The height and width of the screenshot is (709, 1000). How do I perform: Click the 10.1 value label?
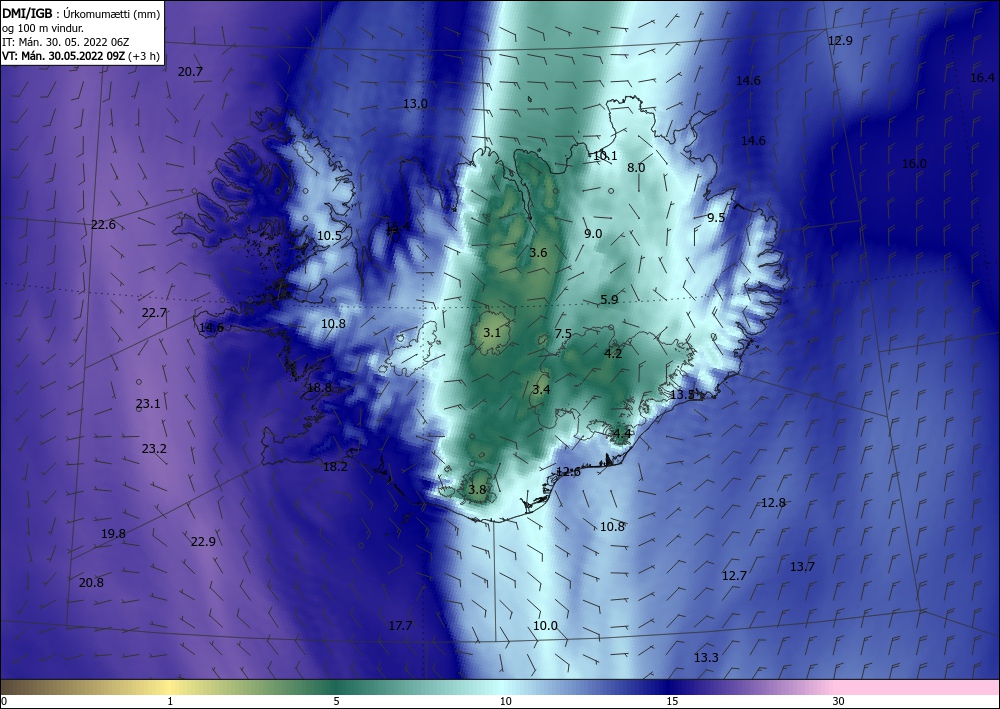click(605, 156)
